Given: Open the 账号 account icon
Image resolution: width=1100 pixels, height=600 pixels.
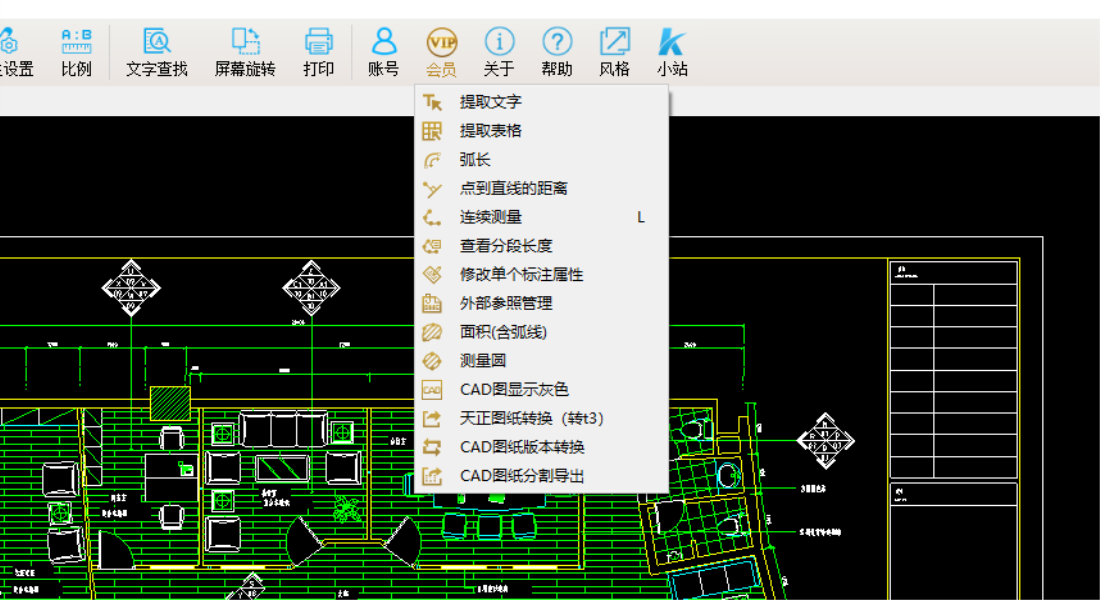Looking at the screenshot, I should [x=384, y=42].
